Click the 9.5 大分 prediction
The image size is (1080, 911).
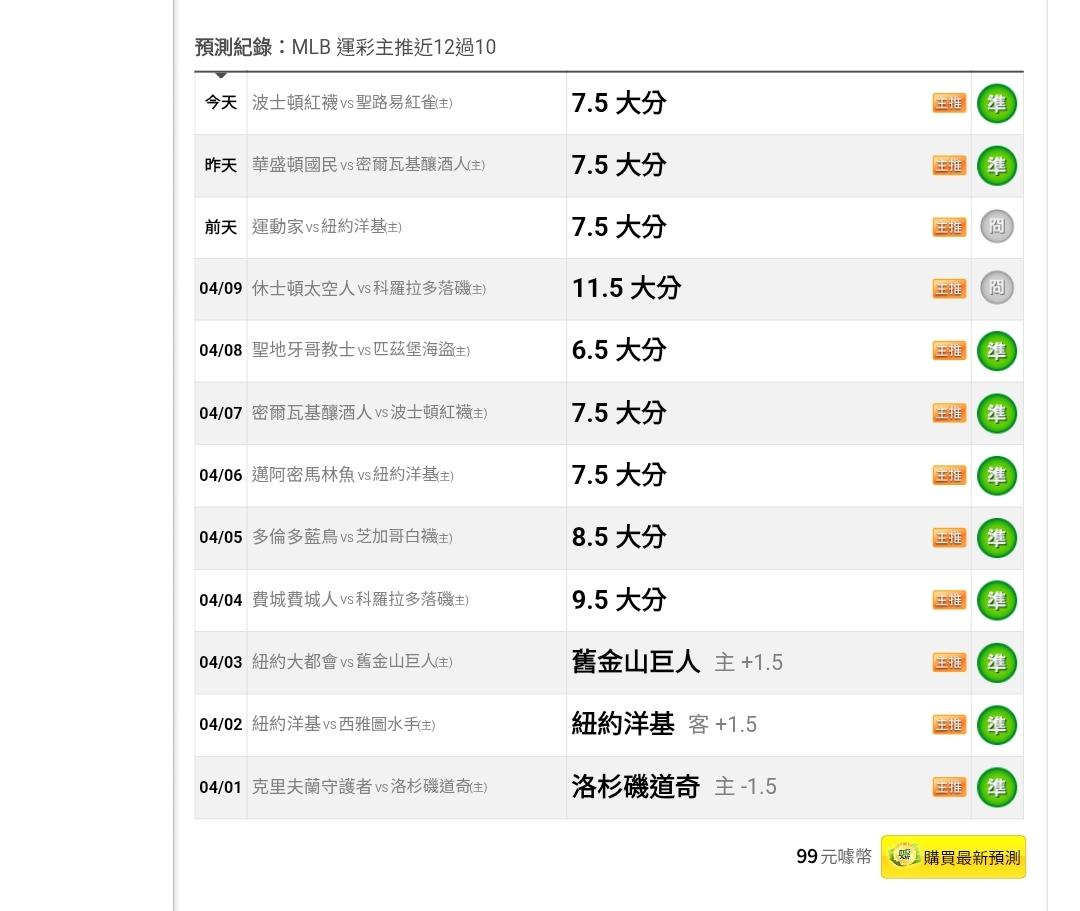click(x=619, y=600)
